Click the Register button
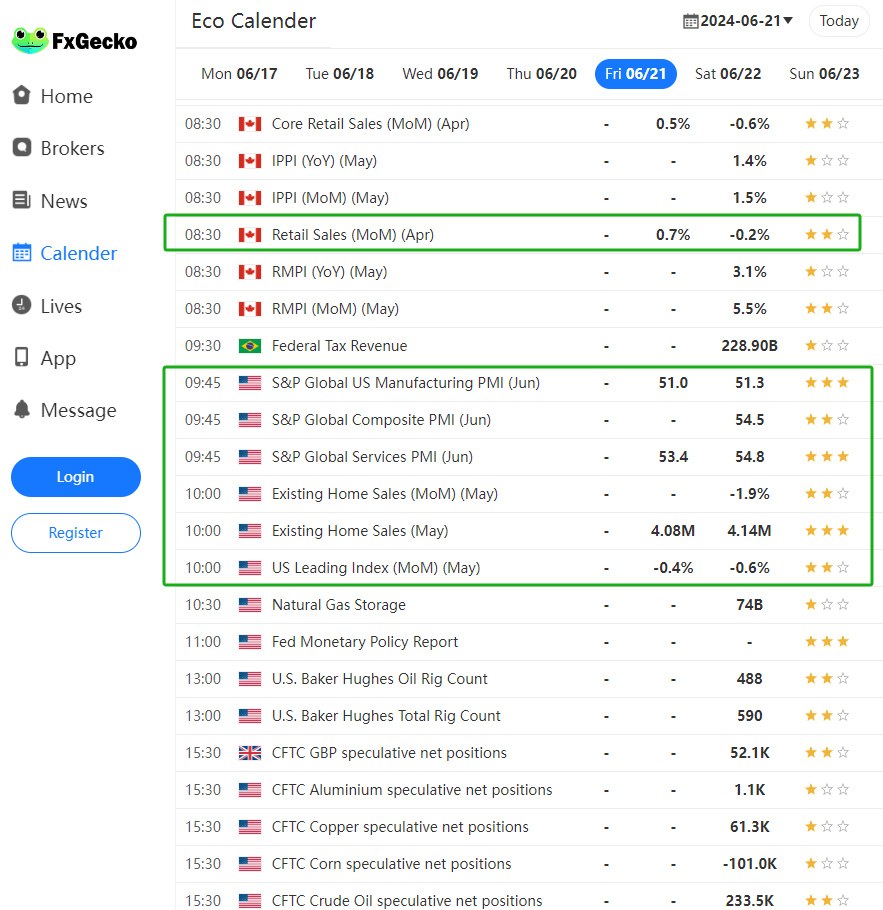The image size is (883, 910). 75,533
